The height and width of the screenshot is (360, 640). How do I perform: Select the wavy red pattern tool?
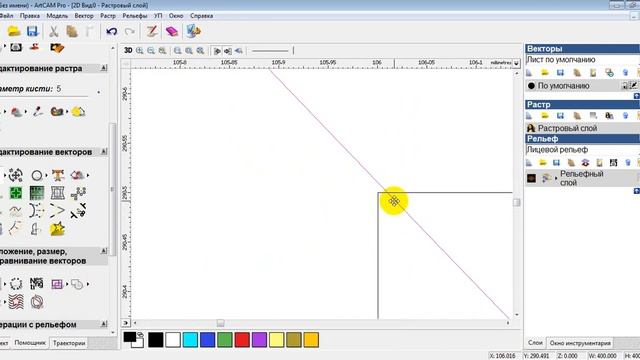[16, 302]
